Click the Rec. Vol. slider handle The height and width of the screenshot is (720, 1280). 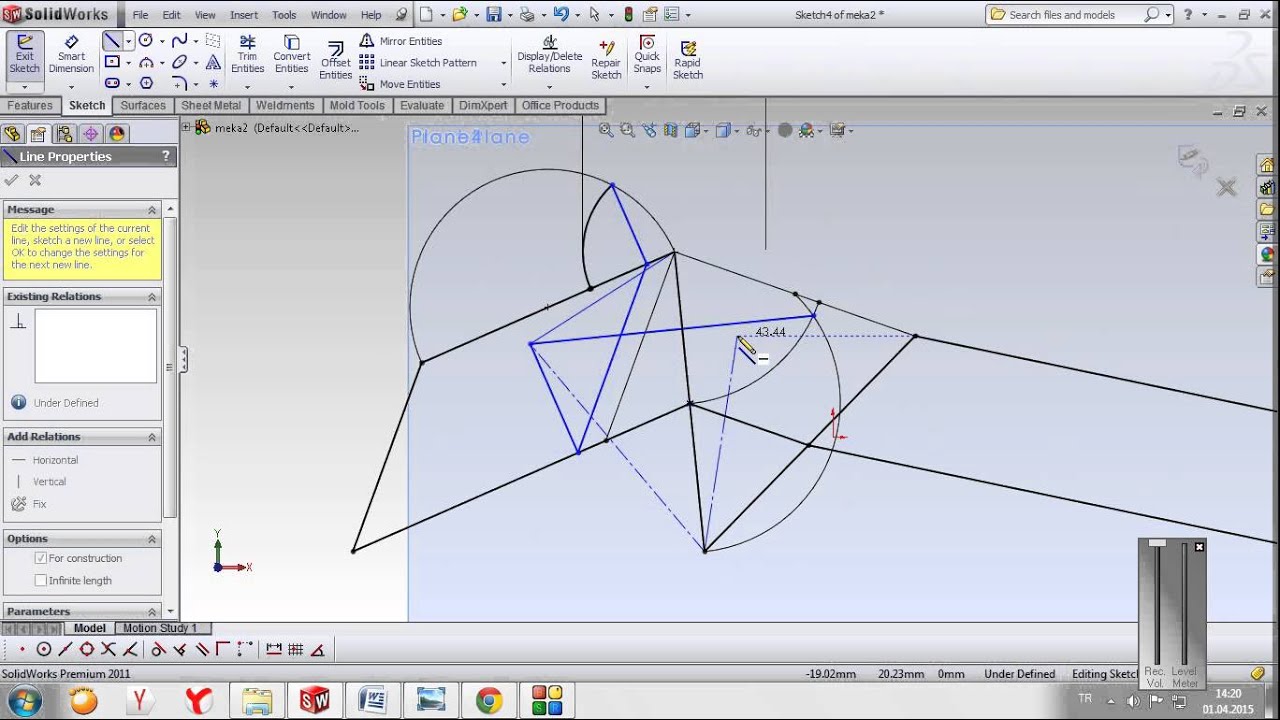point(1157,543)
